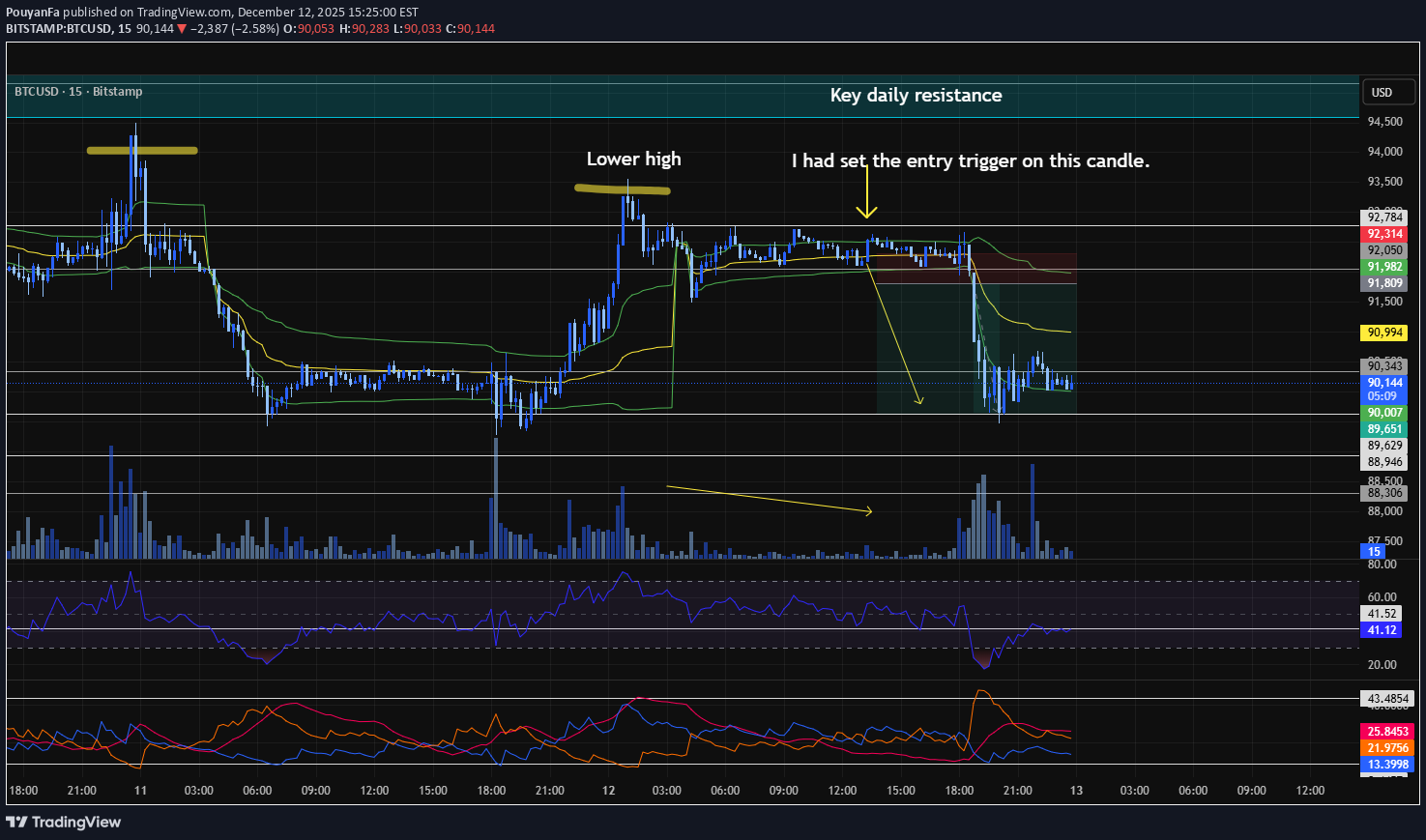This screenshot has width=1426, height=840.
Task: Select yellow marker line at leftmost price peak
Action: coord(142,151)
